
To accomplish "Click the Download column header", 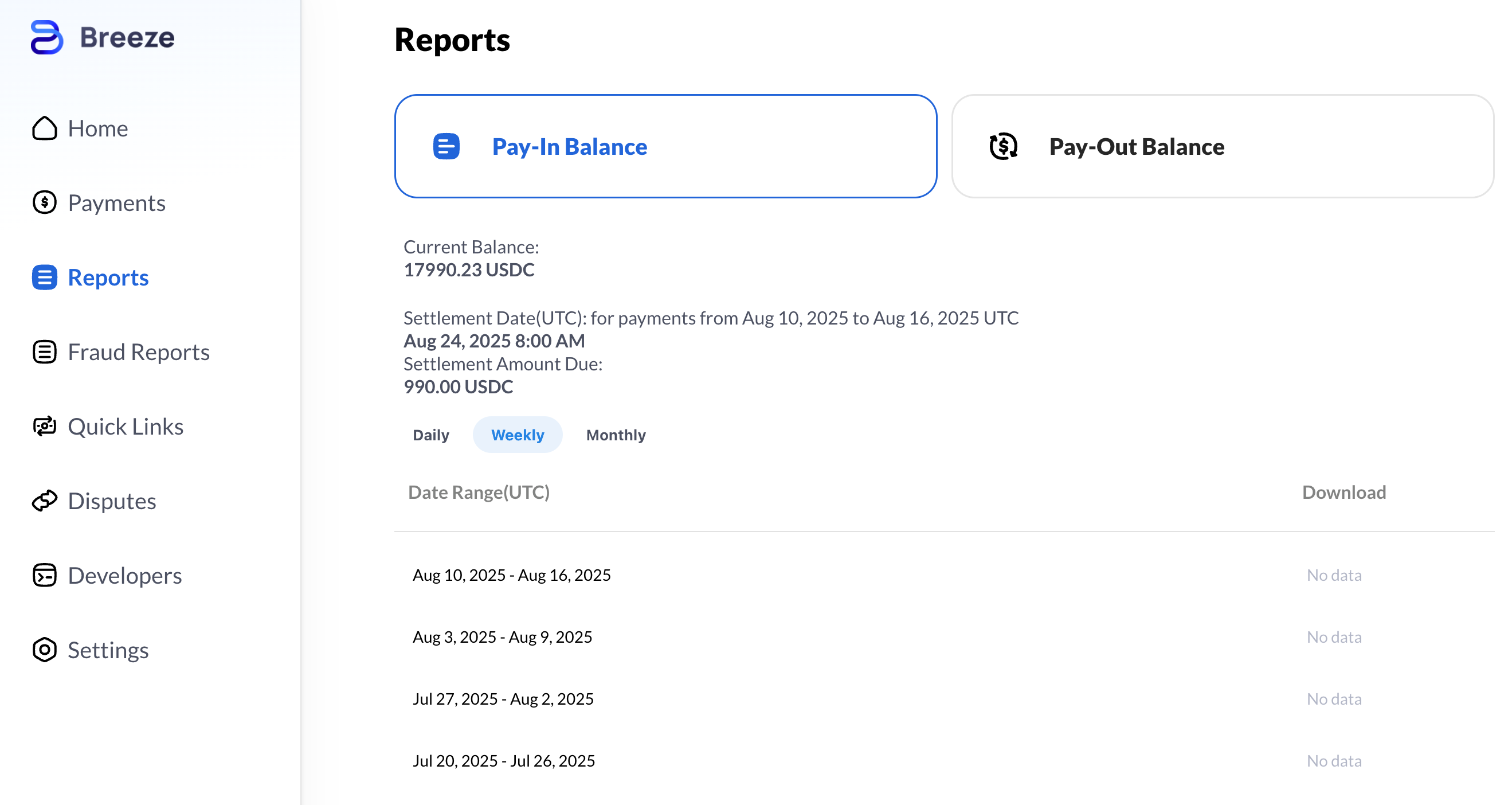I will (1344, 492).
